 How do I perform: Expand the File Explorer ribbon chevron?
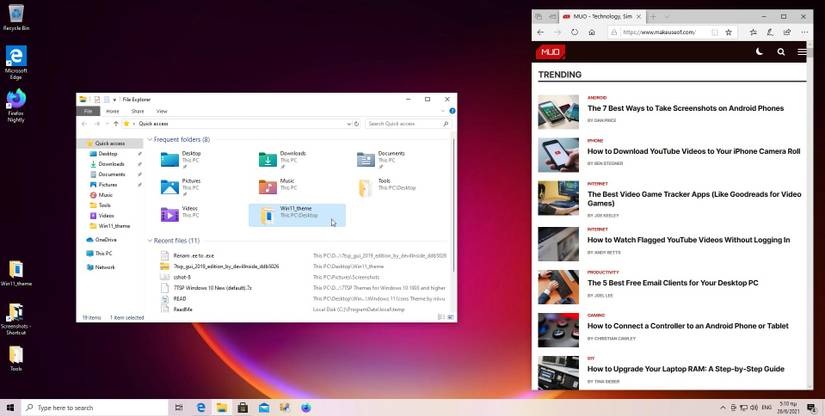coord(442,111)
